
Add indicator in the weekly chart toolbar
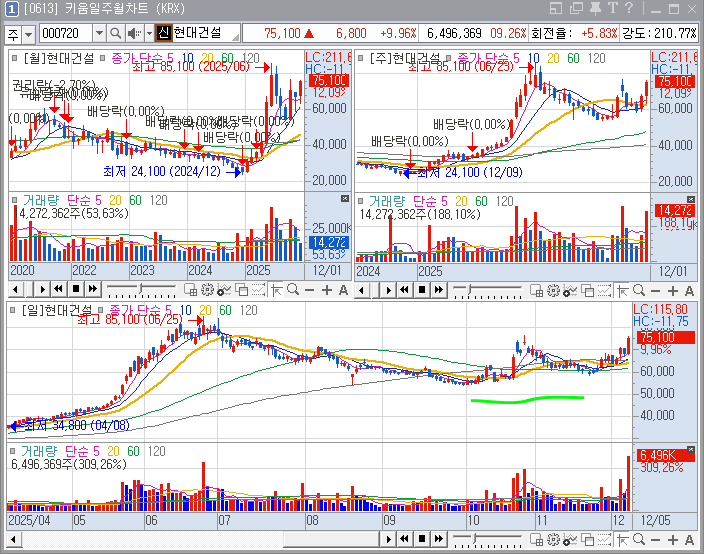tap(569, 290)
